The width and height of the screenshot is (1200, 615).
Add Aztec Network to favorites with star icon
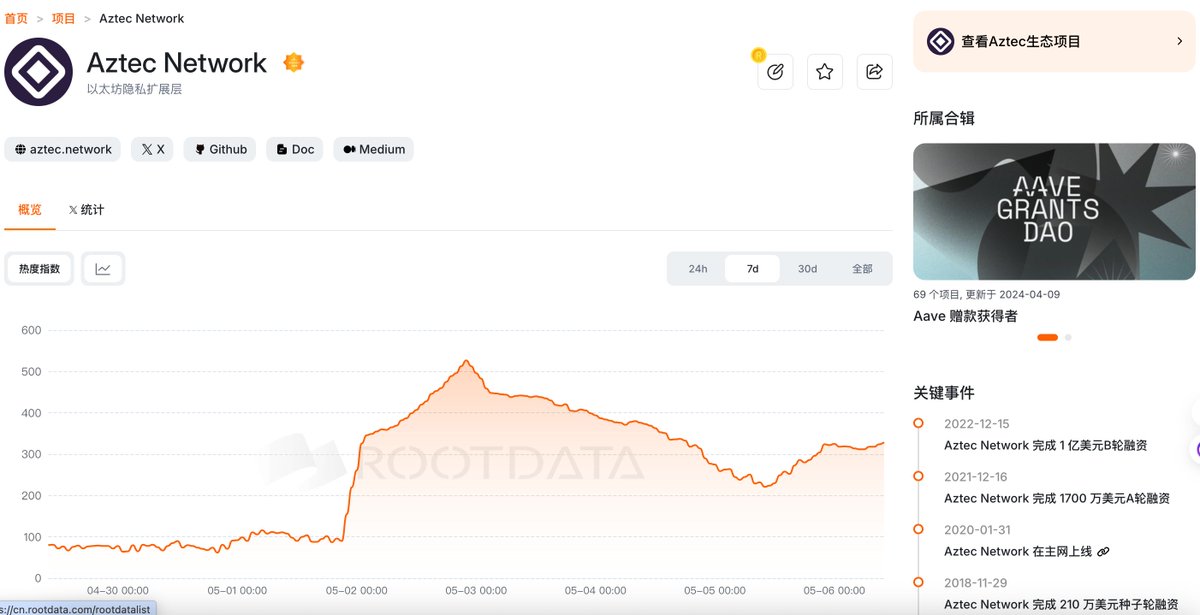point(825,72)
